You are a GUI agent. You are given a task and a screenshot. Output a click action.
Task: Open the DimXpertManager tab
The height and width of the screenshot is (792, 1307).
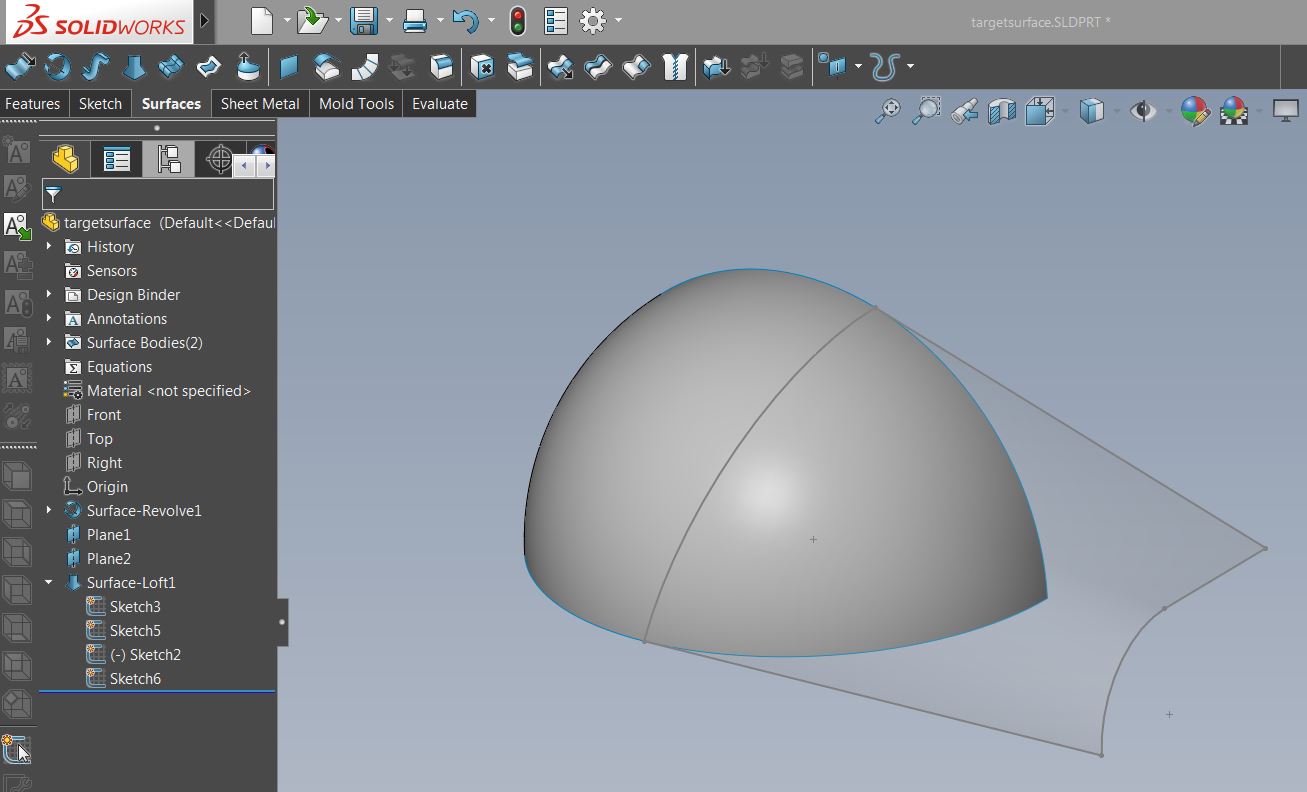219,159
